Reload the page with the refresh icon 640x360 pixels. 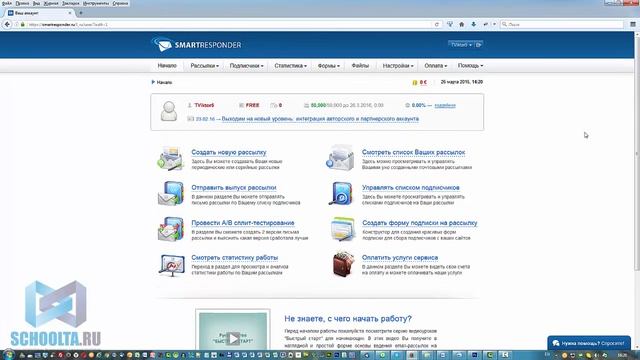[437, 24]
